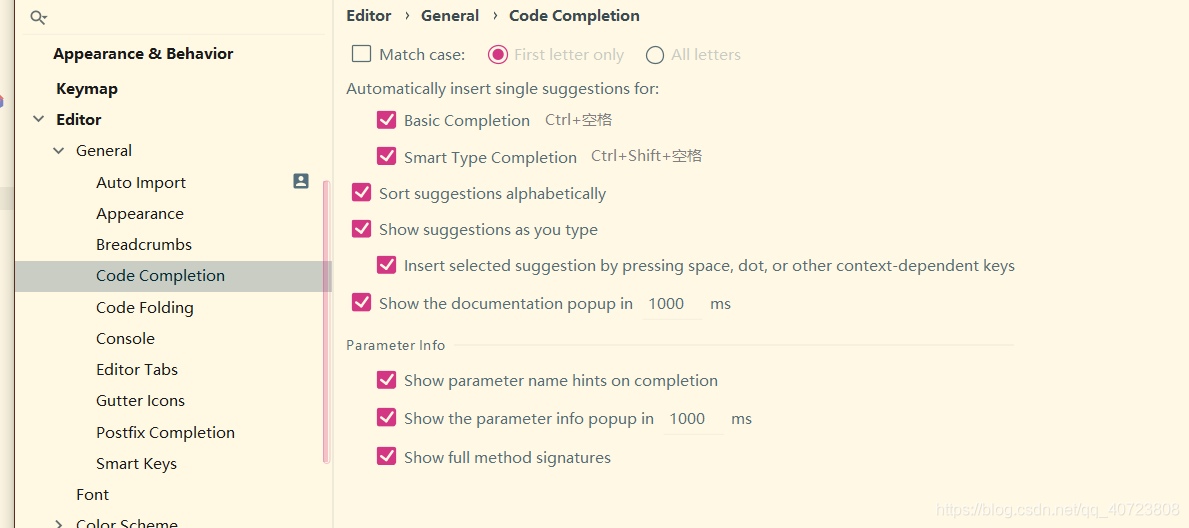Open the Postfix Completion settings
This screenshot has height=528, width=1189.
tap(165, 432)
